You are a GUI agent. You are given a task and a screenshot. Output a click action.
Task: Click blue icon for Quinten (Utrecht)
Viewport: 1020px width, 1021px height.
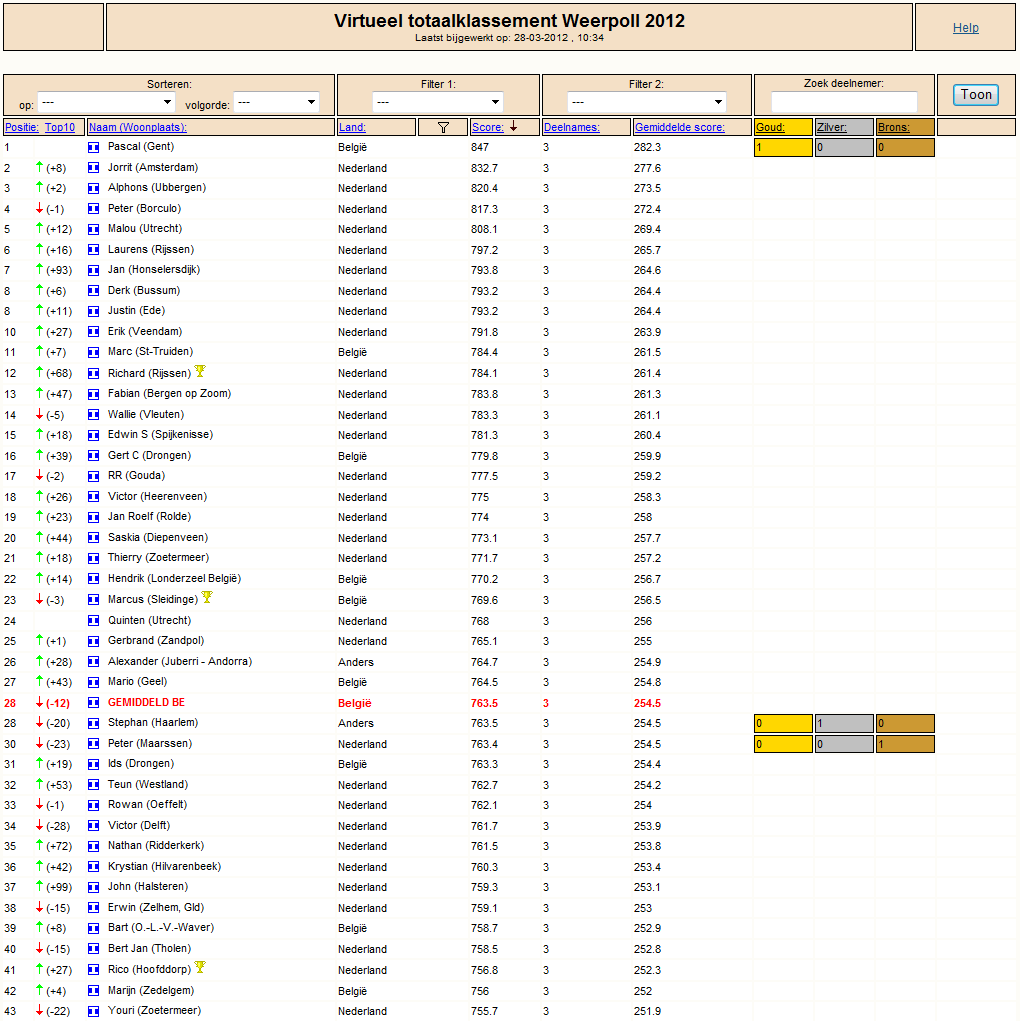[x=94, y=621]
